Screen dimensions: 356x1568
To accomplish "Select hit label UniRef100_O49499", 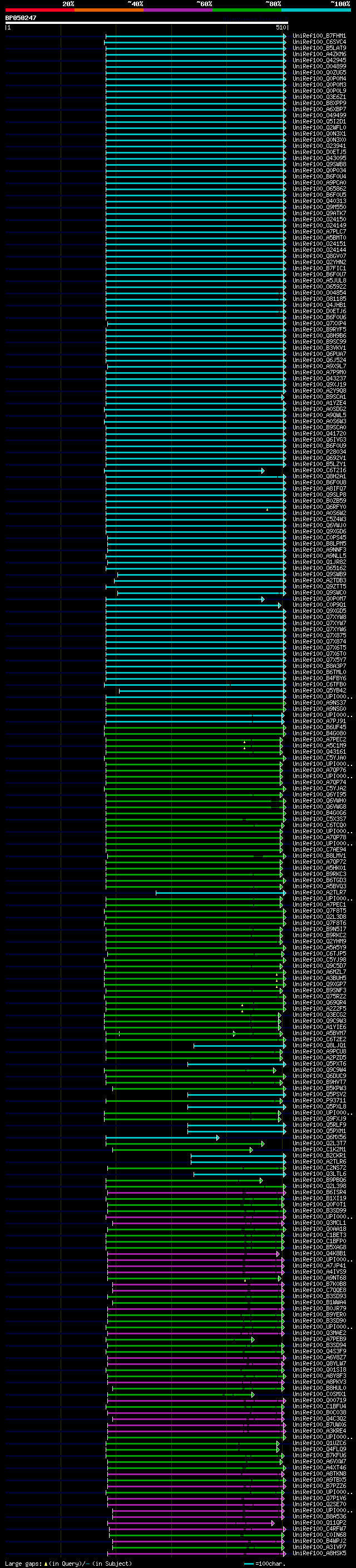I will pos(319,116).
